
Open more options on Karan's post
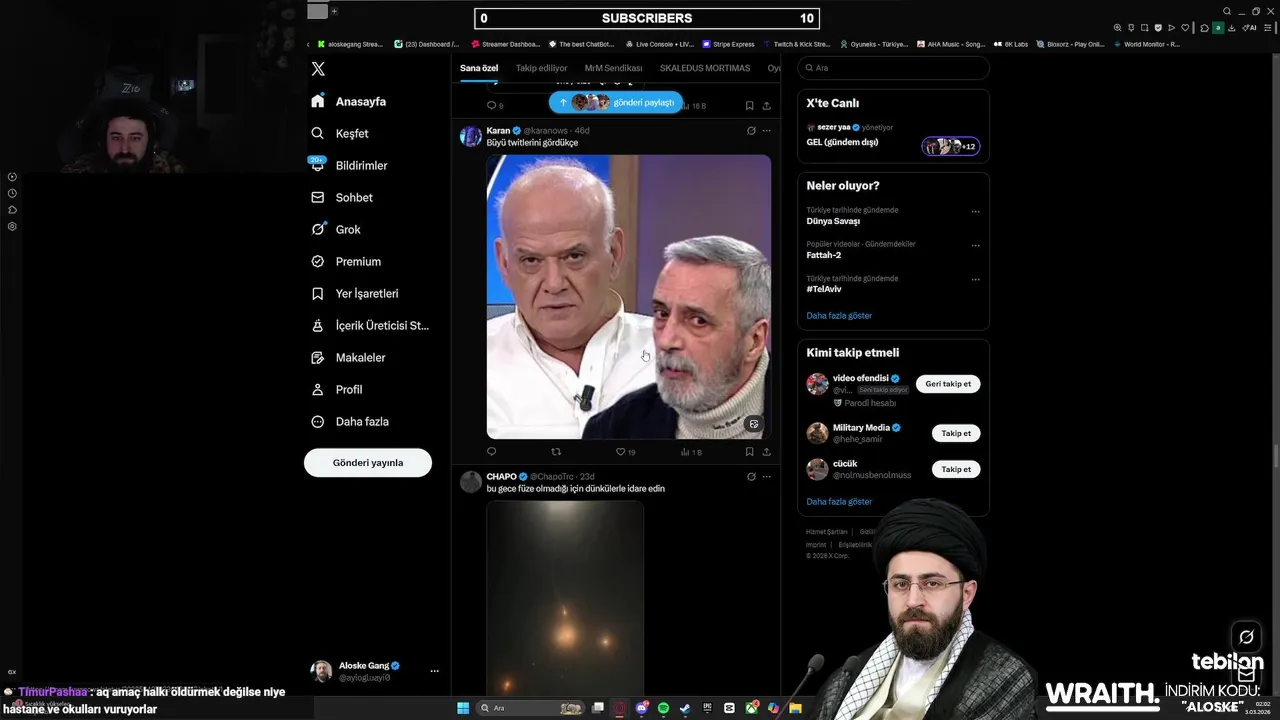pyautogui.click(x=767, y=130)
